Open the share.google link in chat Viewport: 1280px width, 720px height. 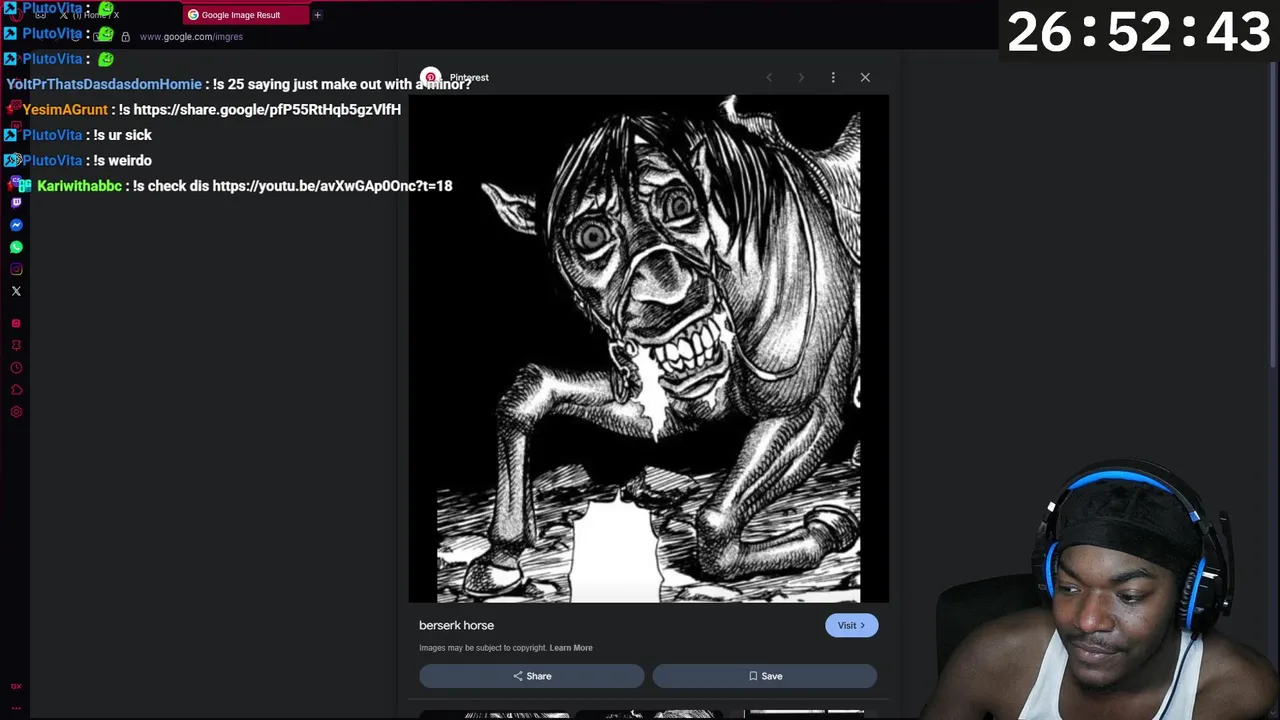267,110
